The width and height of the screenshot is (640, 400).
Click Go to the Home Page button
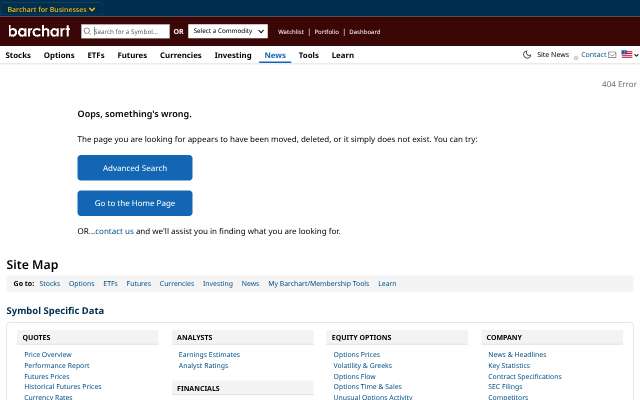pyautogui.click(x=135, y=203)
